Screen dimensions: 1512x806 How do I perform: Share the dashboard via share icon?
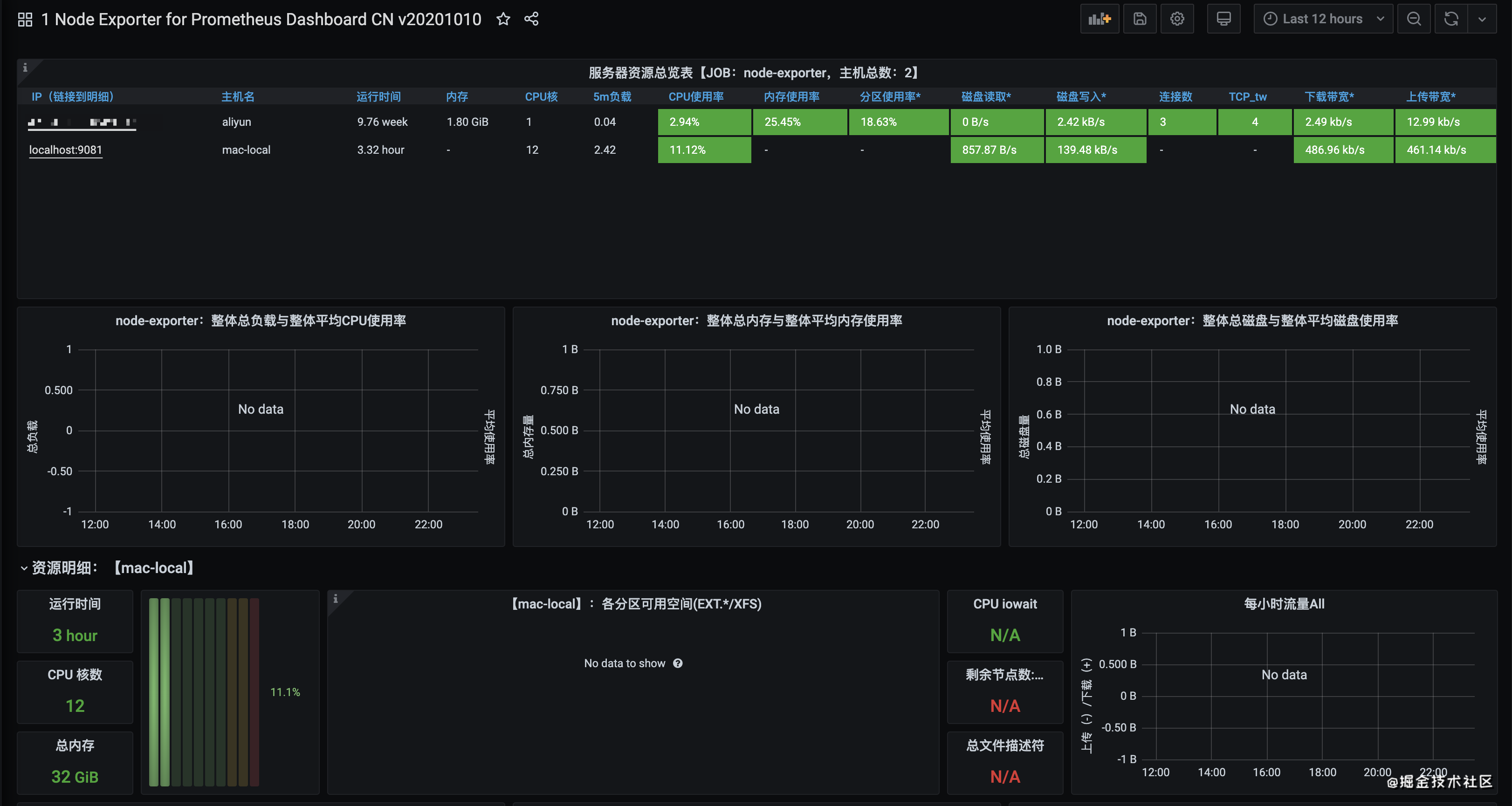(x=531, y=20)
